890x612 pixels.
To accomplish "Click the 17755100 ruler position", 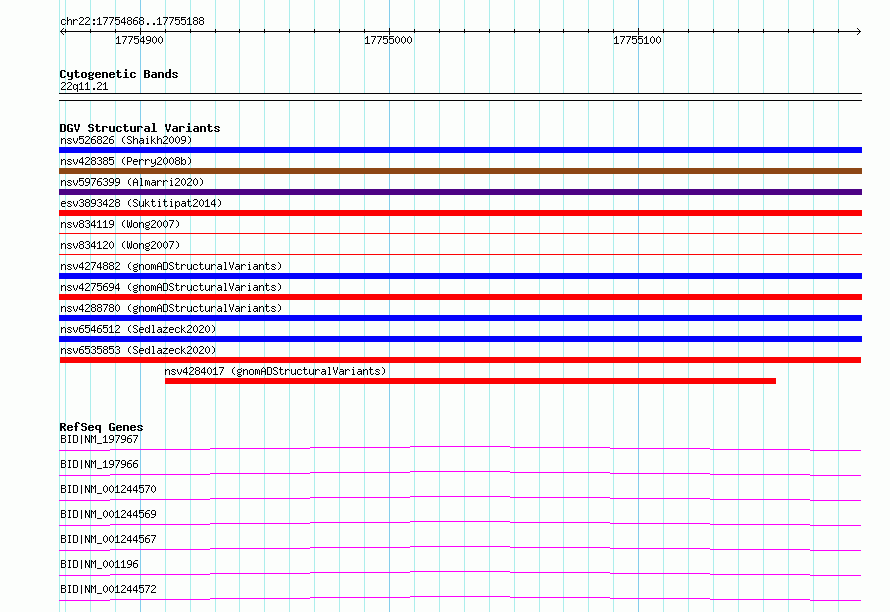I will [637, 40].
